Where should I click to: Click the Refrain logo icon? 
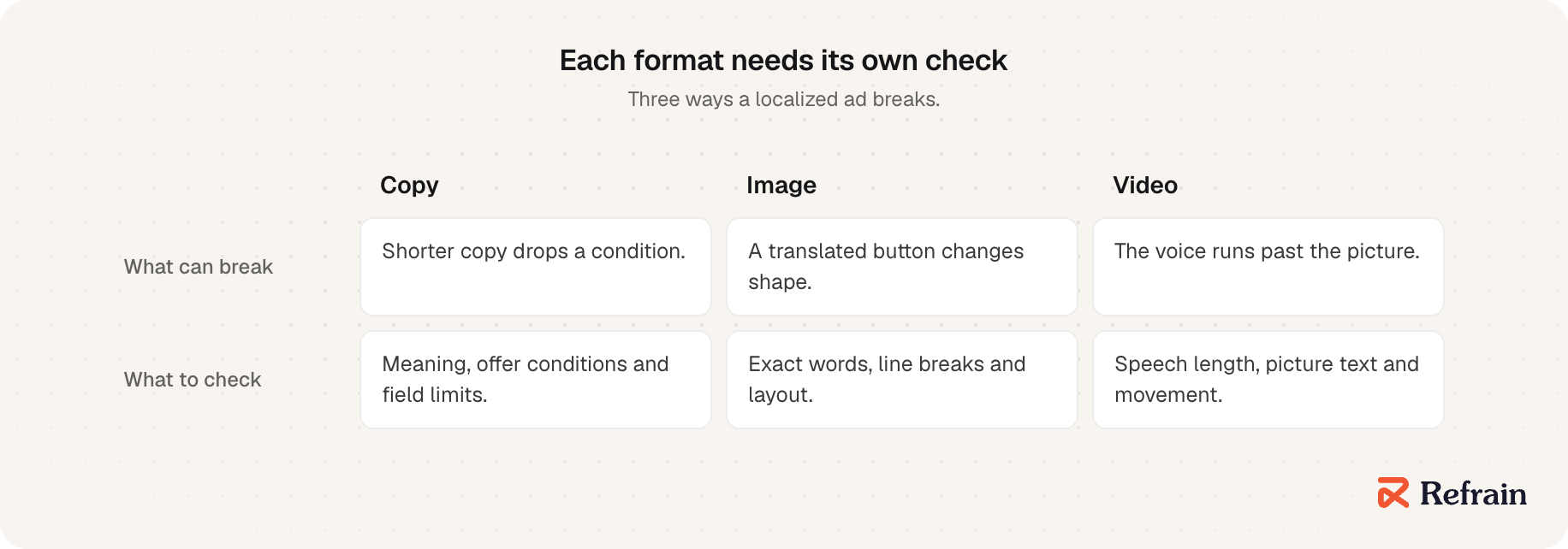(1393, 493)
